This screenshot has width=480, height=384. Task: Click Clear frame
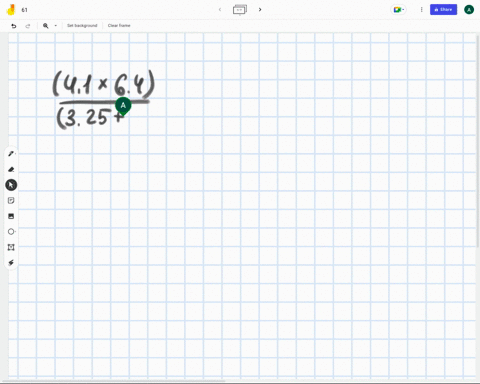coord(119,26)
